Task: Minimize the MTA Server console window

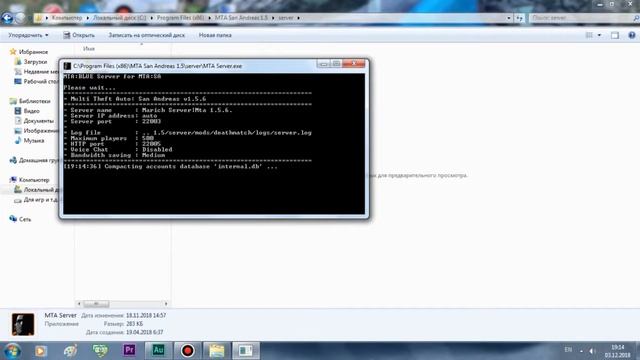Action: [323, 64]
